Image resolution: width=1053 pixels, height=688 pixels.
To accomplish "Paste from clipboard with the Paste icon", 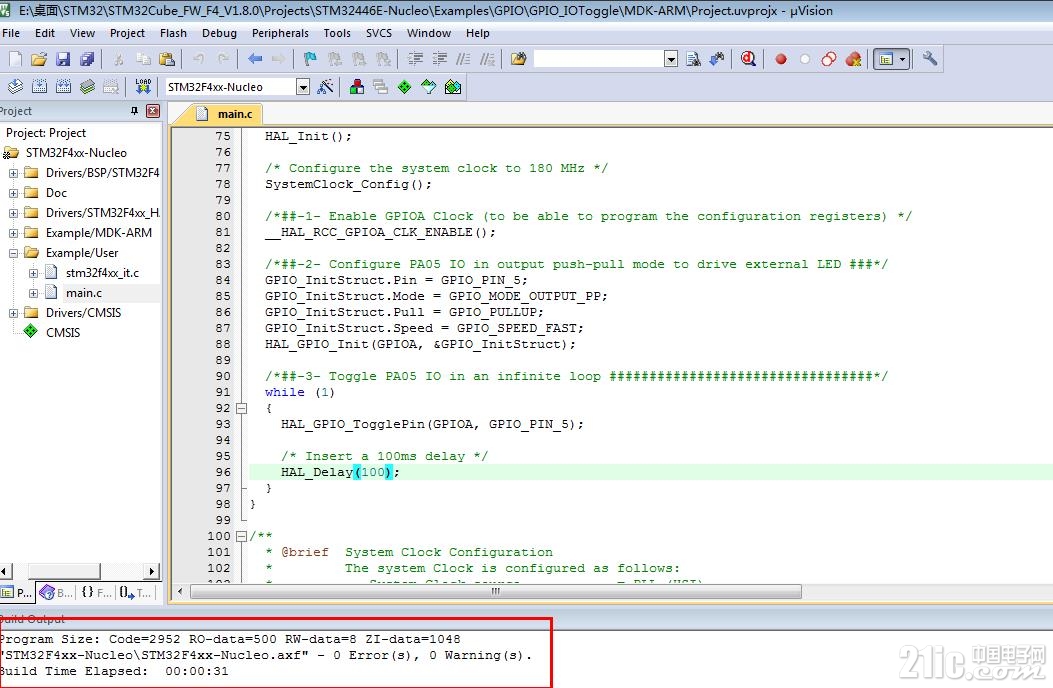I will coord(167,59).
